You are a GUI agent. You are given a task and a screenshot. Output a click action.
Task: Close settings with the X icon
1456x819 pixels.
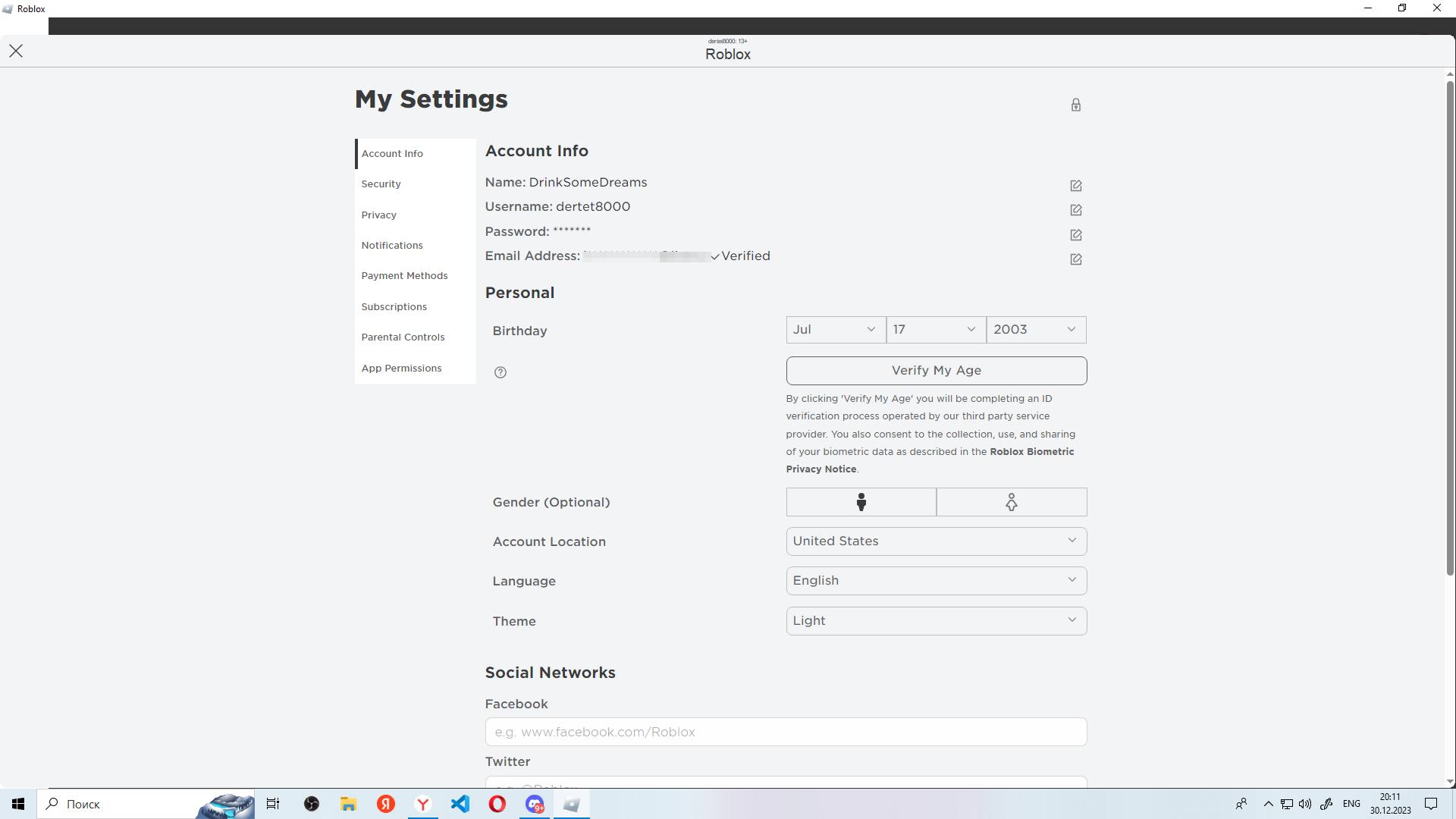(16, 51)
